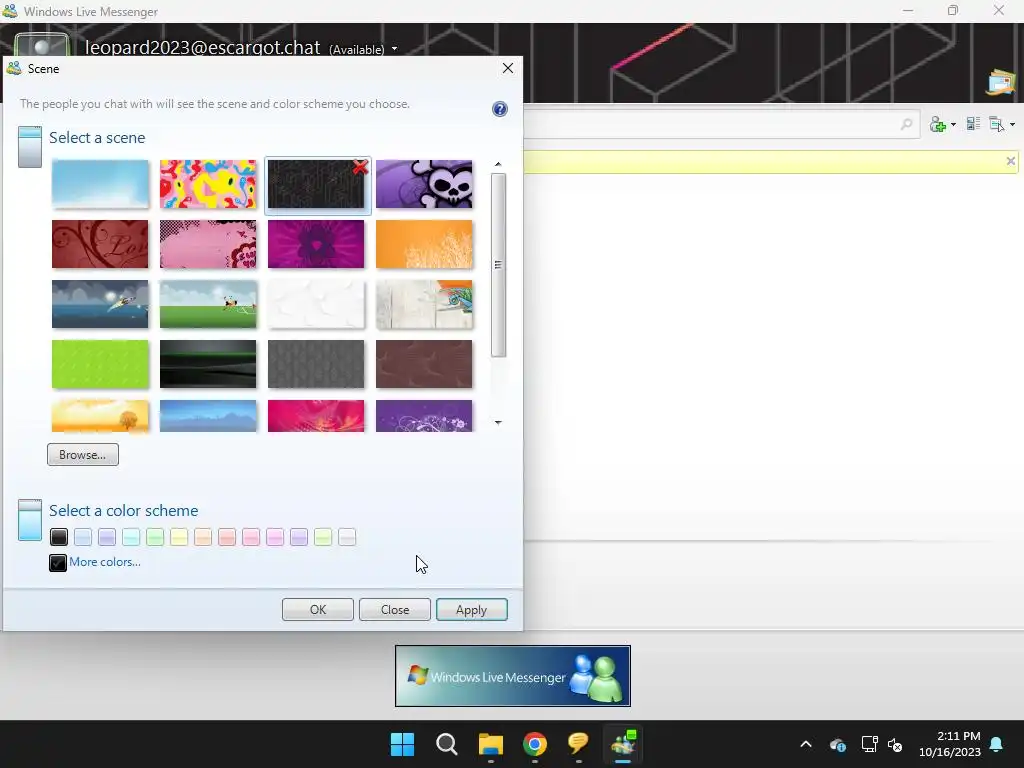Viewport: 1024px width, 768px height.
Task: Pick the orange grass scene thumbnail
Action: pos(424,244)
